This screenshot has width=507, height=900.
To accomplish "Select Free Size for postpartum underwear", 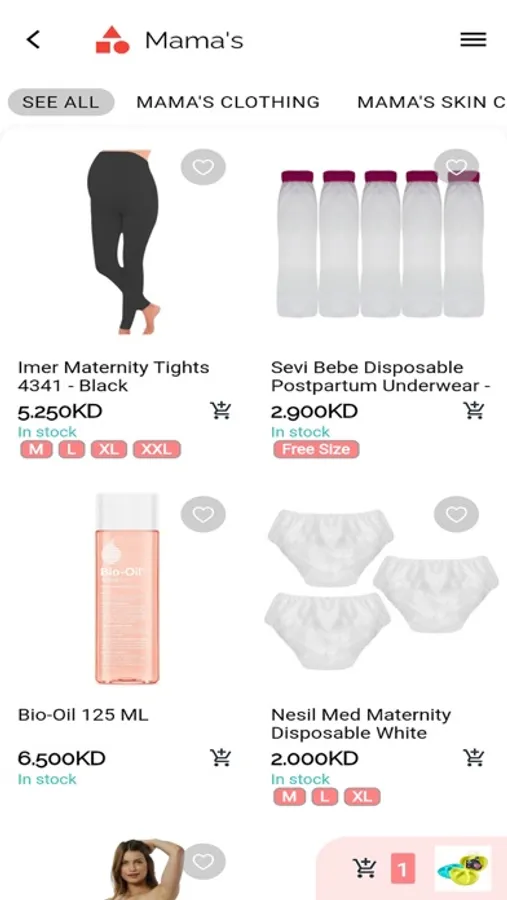I will tap(316, 449).
